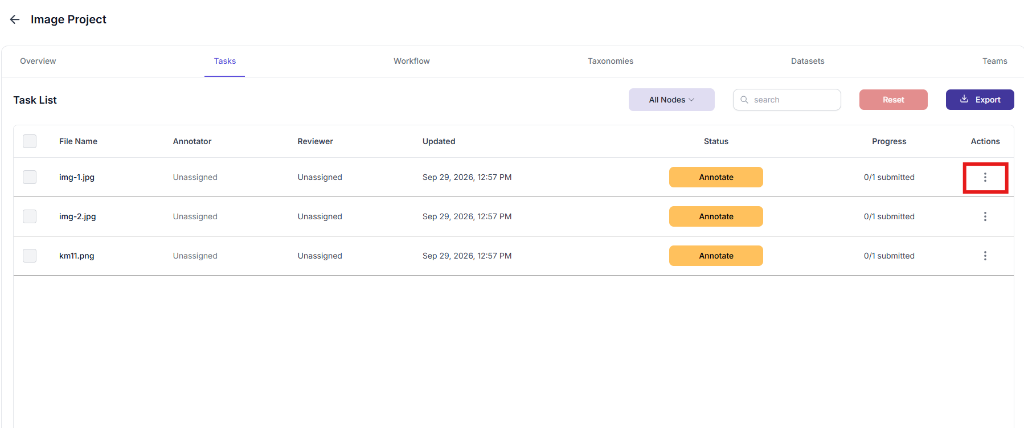Screen dimensions: 1024x428
Task: Click the Reviewer column header
Action: pos(315,141)
